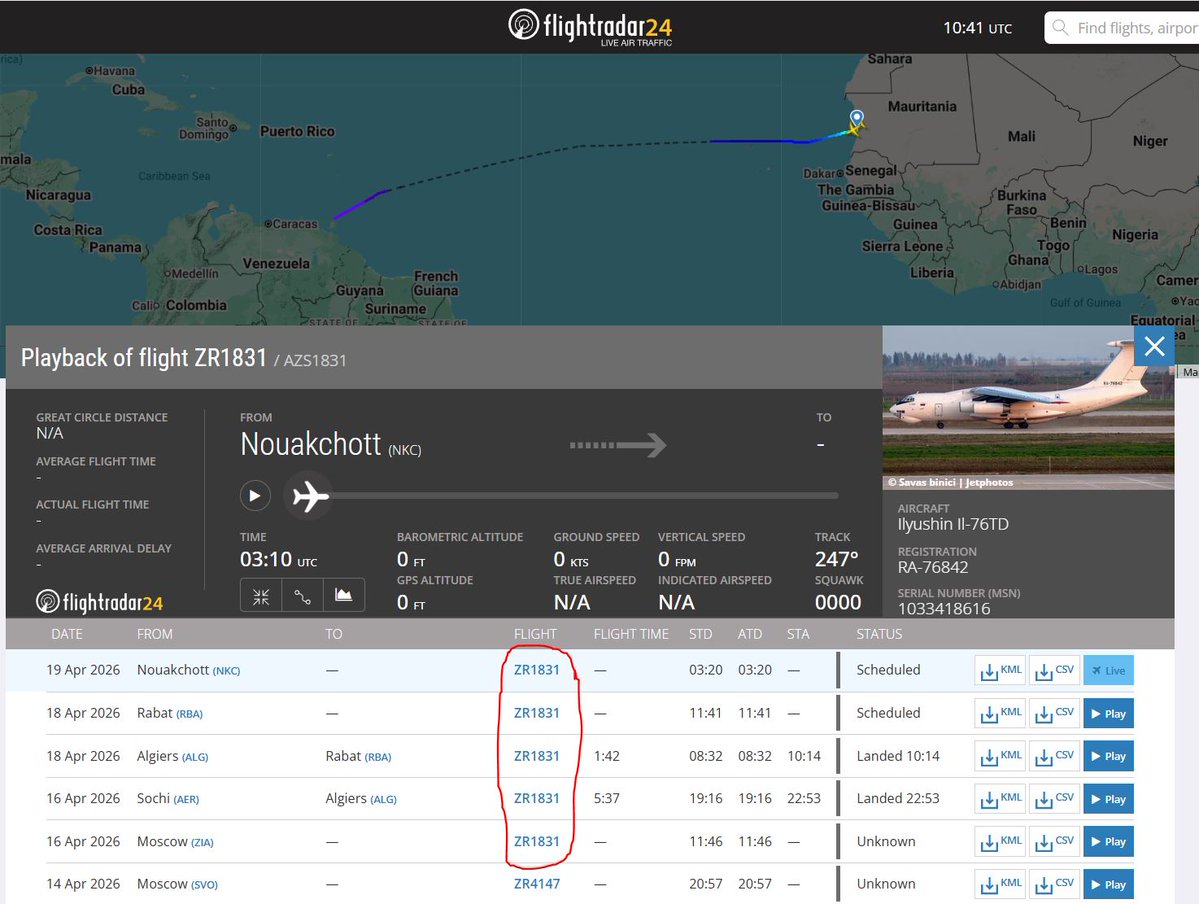Start the flight playback

pos(255,496)
